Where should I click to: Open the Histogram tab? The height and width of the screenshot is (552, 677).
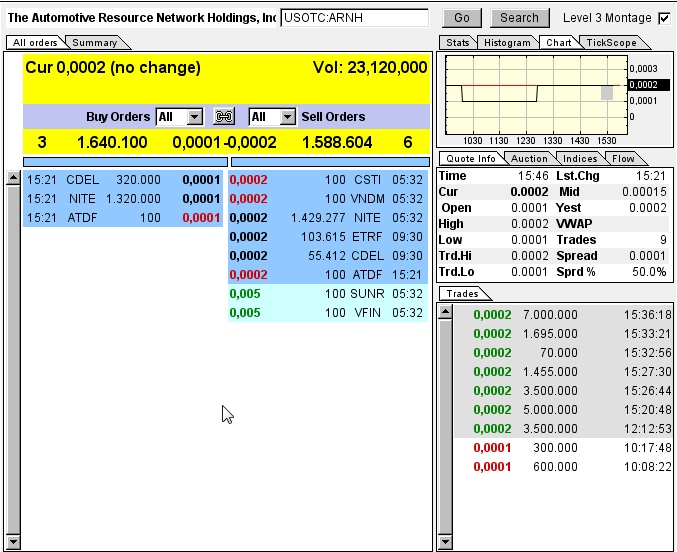(x=507, y=43)
